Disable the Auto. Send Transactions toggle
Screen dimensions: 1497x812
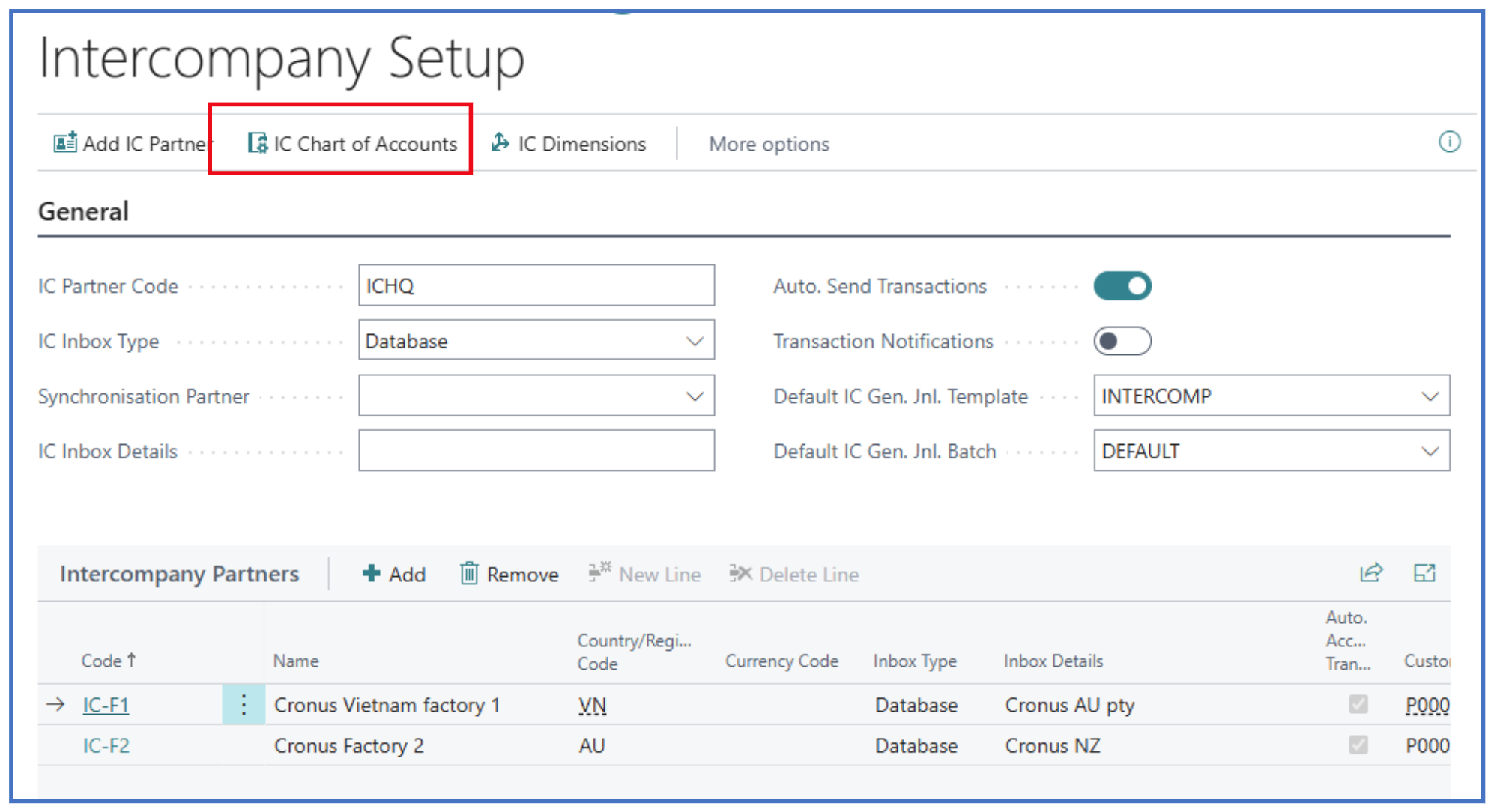1122,286
